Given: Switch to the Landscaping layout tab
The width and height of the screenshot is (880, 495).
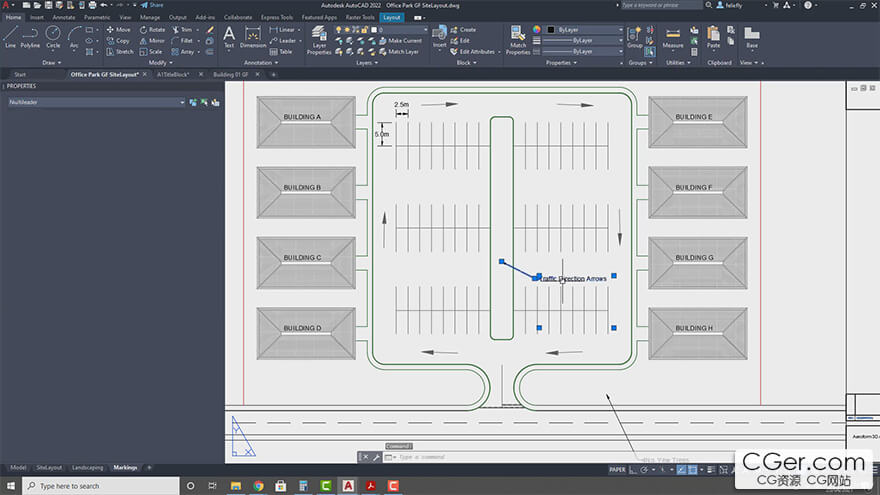Looking at the screenshot, I should point(88,468).
